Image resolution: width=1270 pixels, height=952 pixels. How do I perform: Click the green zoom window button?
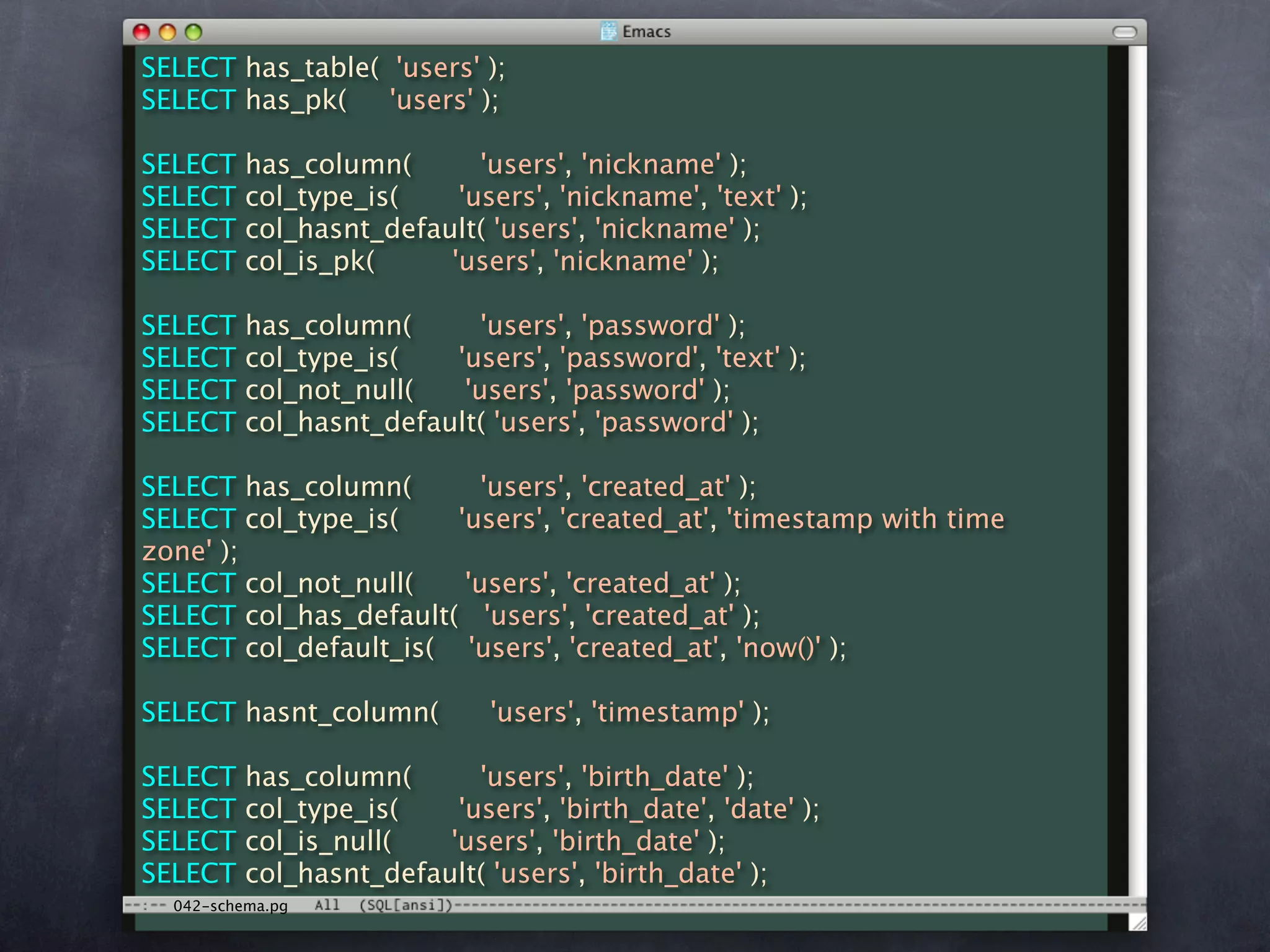[193, 32]
